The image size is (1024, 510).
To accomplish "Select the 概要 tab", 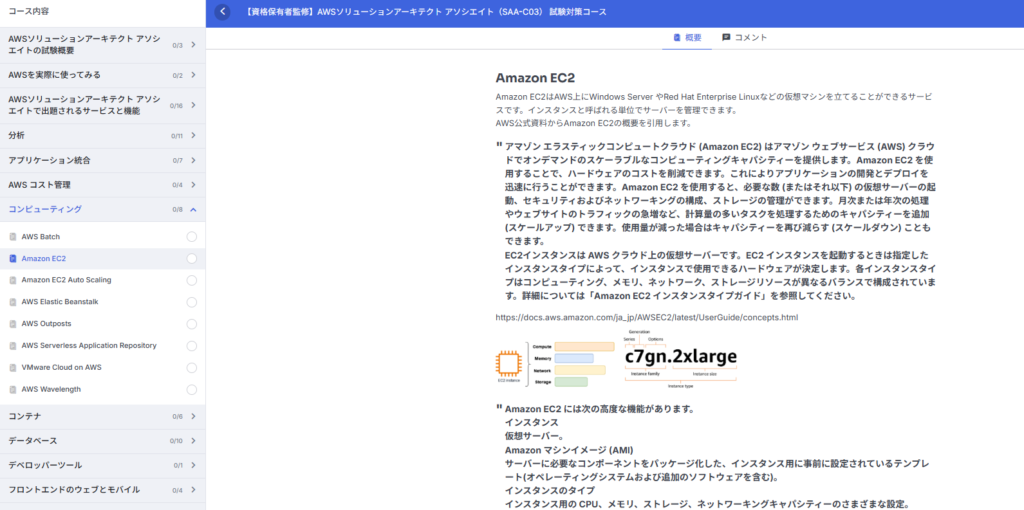I will click(686, 37).
